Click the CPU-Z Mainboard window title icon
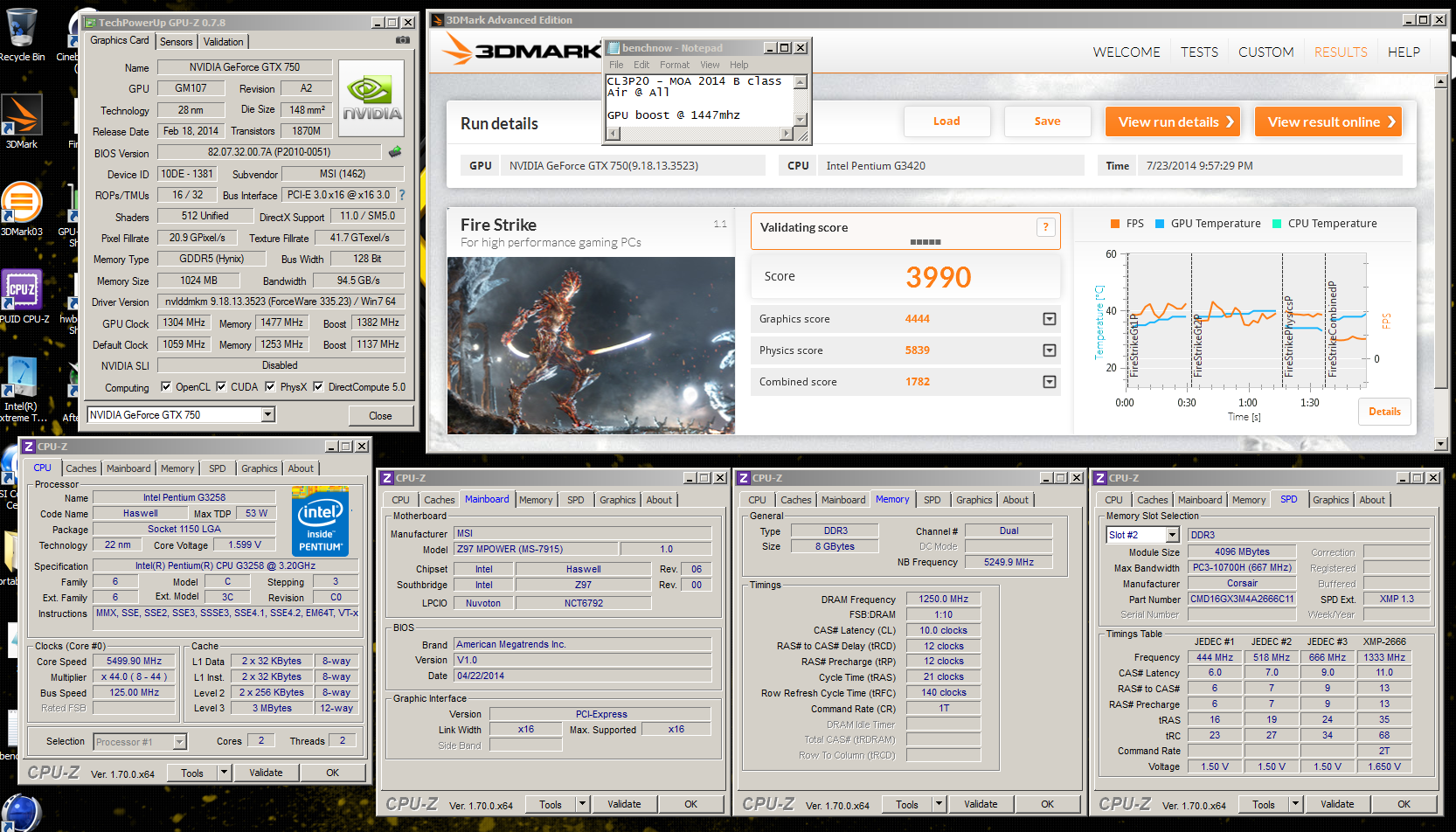Viewport: 1456px width, 832px height. 386,478
